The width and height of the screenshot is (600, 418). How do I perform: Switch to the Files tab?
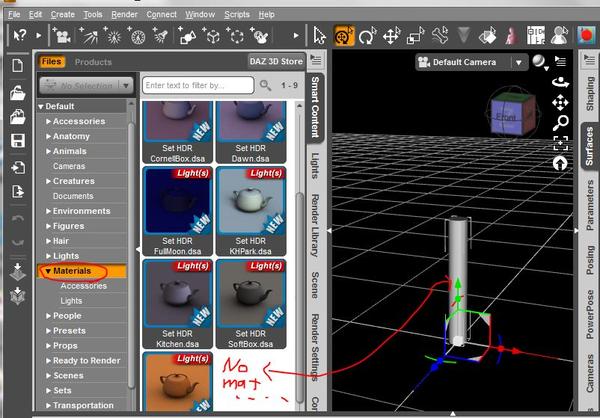pos(51,62)
